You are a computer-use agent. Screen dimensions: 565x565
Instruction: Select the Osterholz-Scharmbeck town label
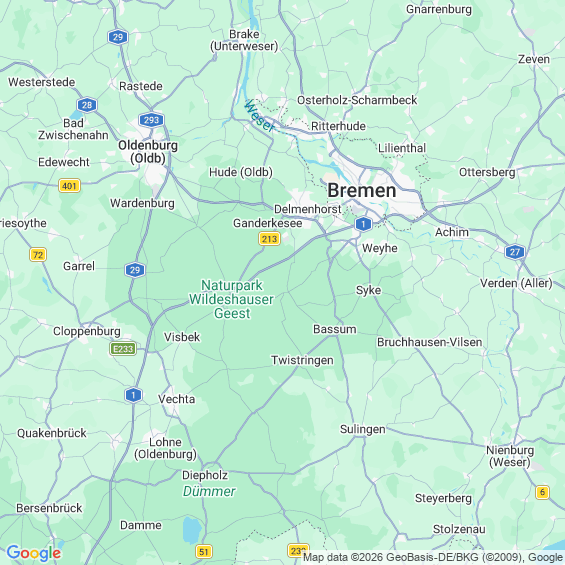click(357, 100)
